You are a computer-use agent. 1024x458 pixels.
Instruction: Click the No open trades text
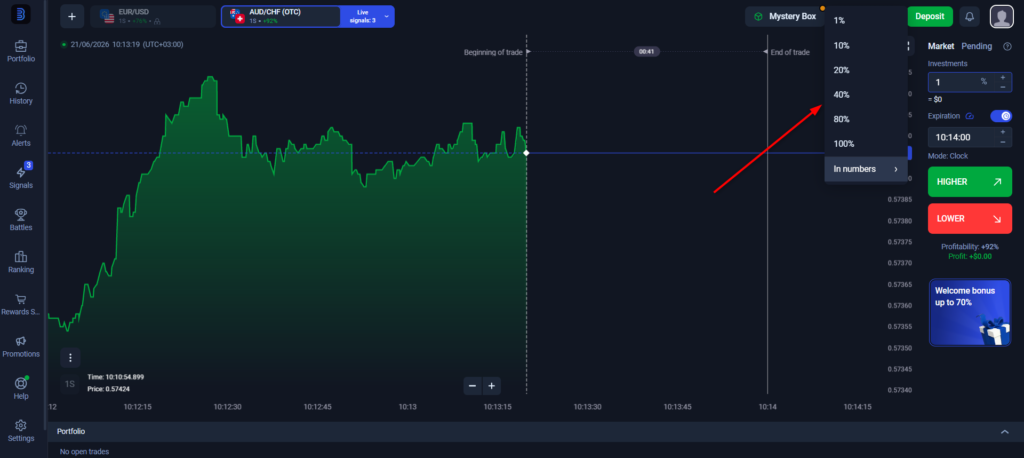tap(84, 451)
